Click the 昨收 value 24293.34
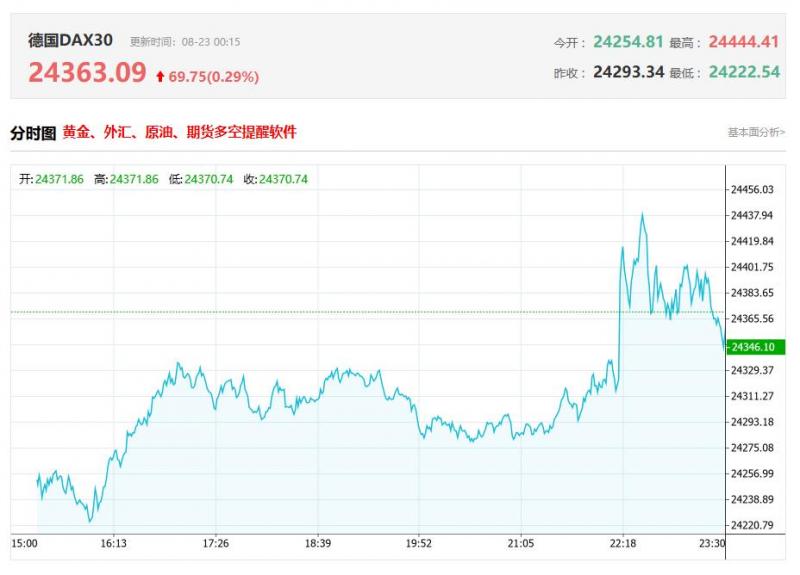800x575 pixels. coord(628,72)
